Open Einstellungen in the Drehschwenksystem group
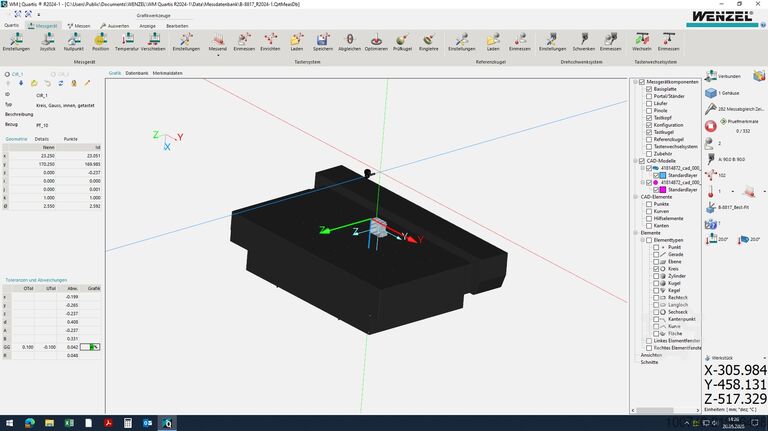The width and height of the screenshot is (768, 431). pyautogui.click(x=552, y=42)
